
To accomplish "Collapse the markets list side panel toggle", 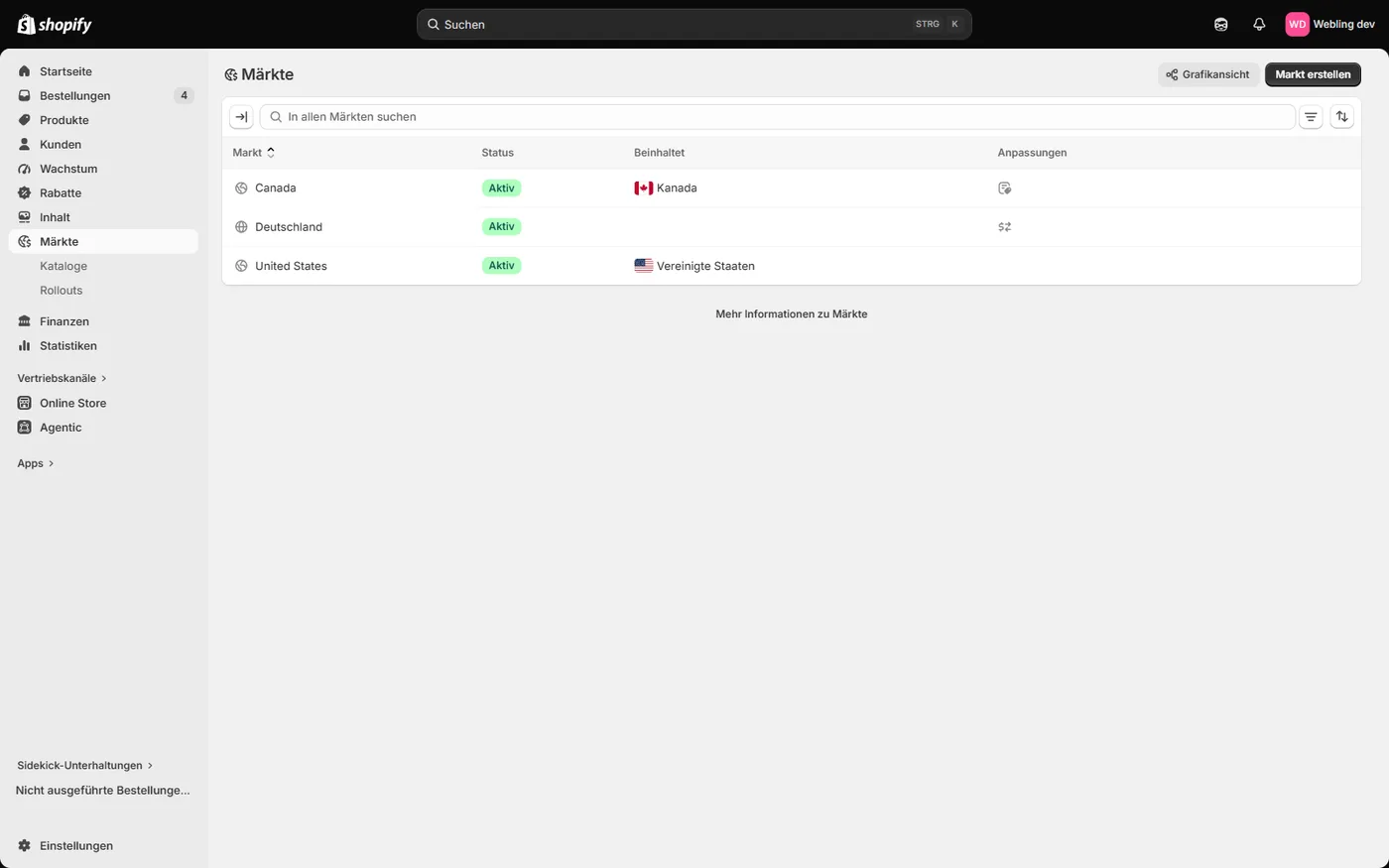I will coord(241,117).
